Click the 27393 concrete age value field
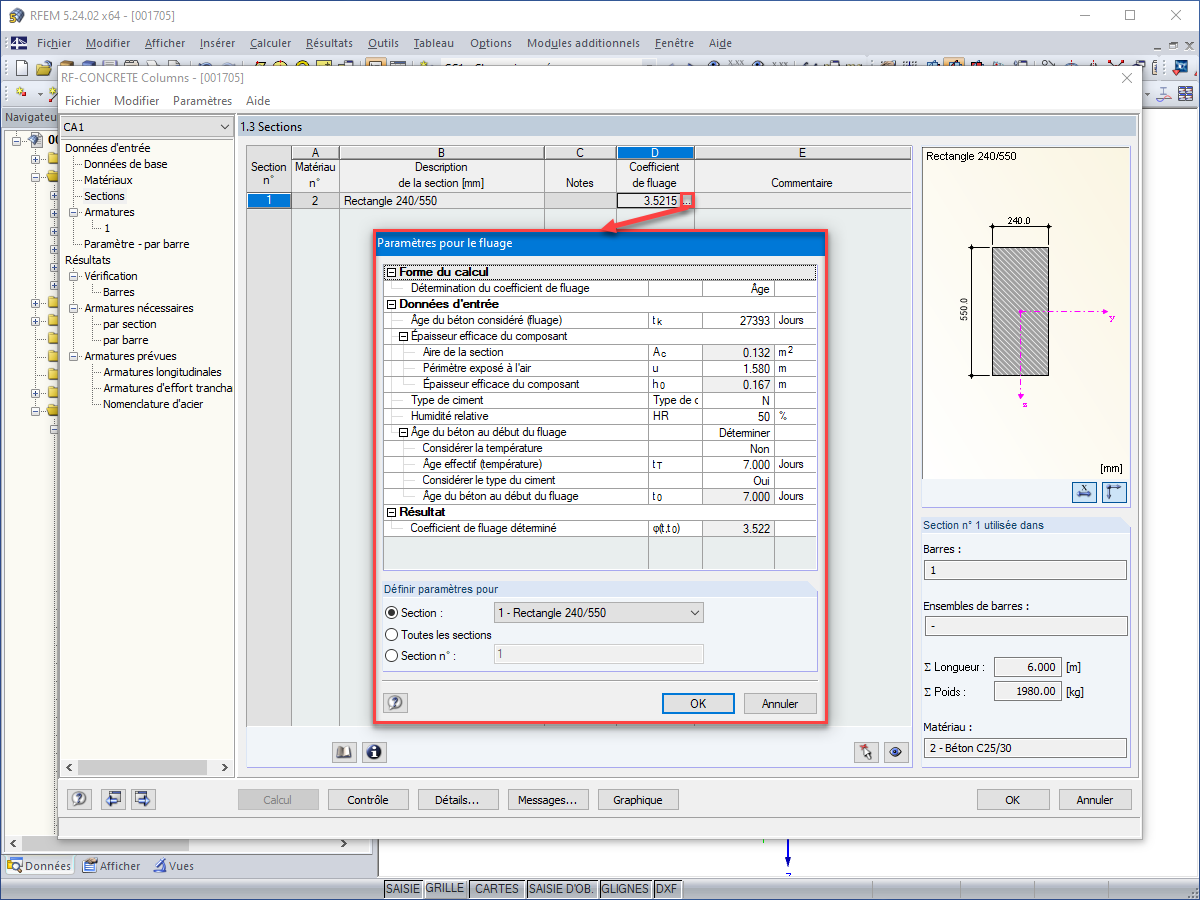The image size is (1200, 900). point(738,320)
